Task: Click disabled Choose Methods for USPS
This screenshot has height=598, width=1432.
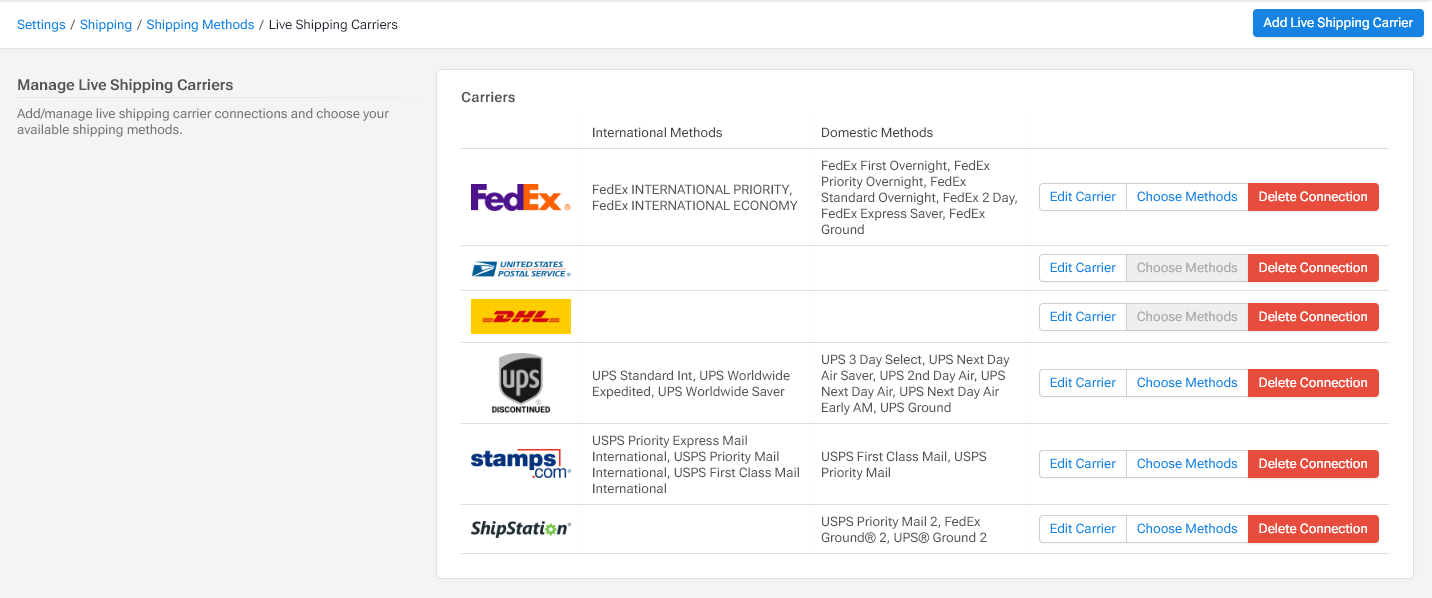Action: (x=1187, y=268)
